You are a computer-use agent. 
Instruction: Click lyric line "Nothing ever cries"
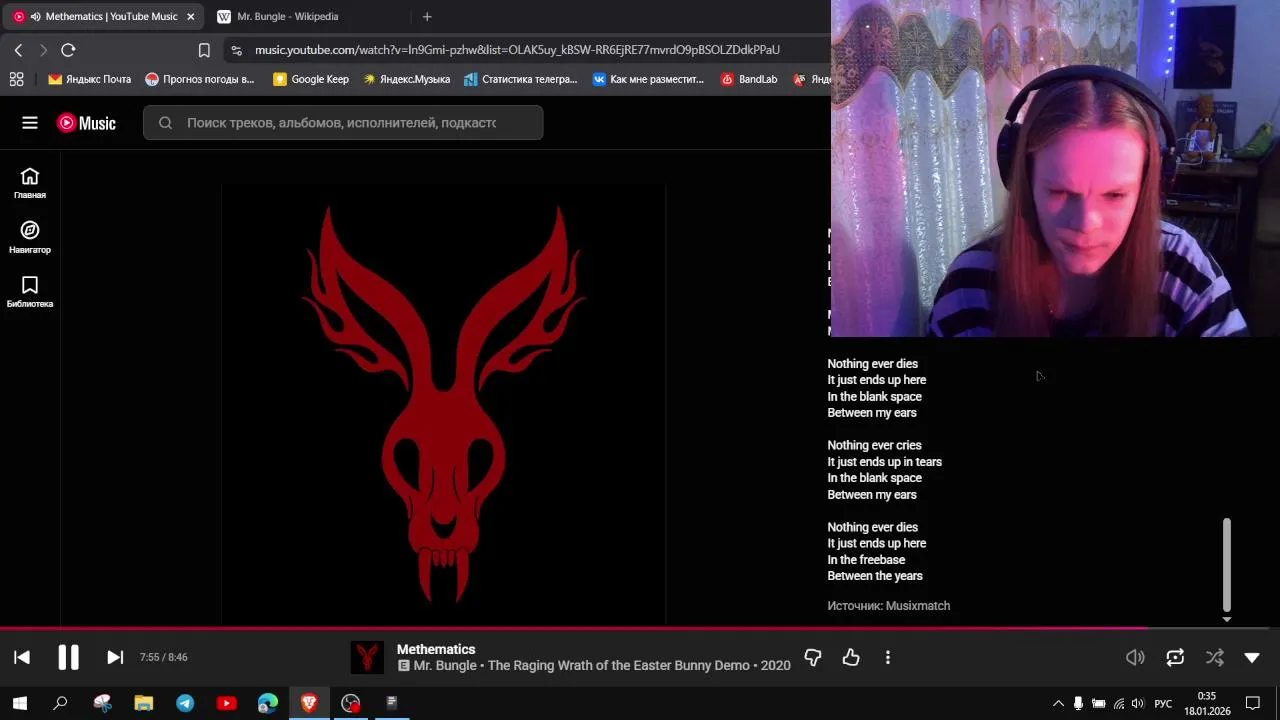874,445
